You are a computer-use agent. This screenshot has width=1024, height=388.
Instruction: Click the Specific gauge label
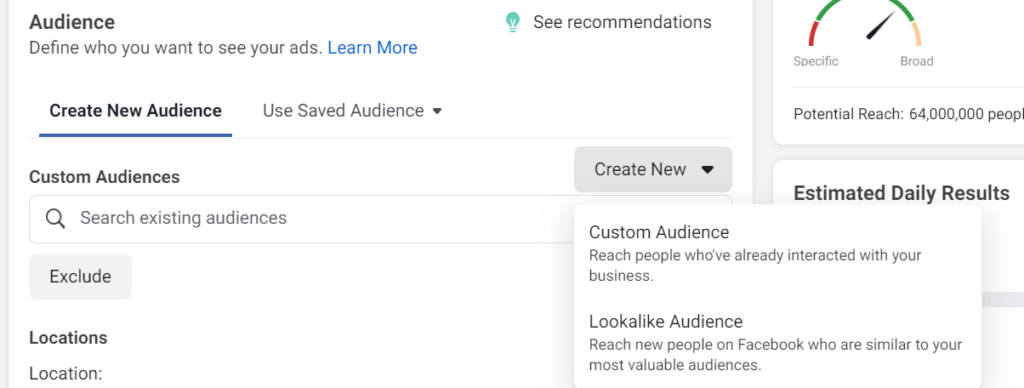pos(816,61)
